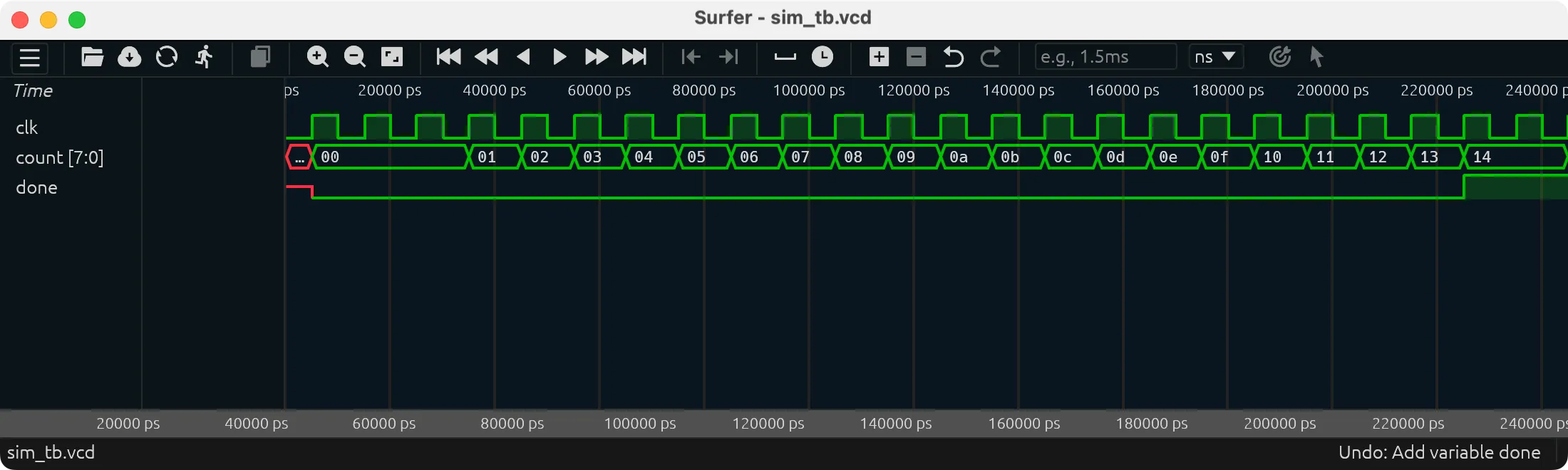Click the mouse cursor icon
This screenshot has width=1568, height=470.
pyautogui.click(x=1316, y=57)
